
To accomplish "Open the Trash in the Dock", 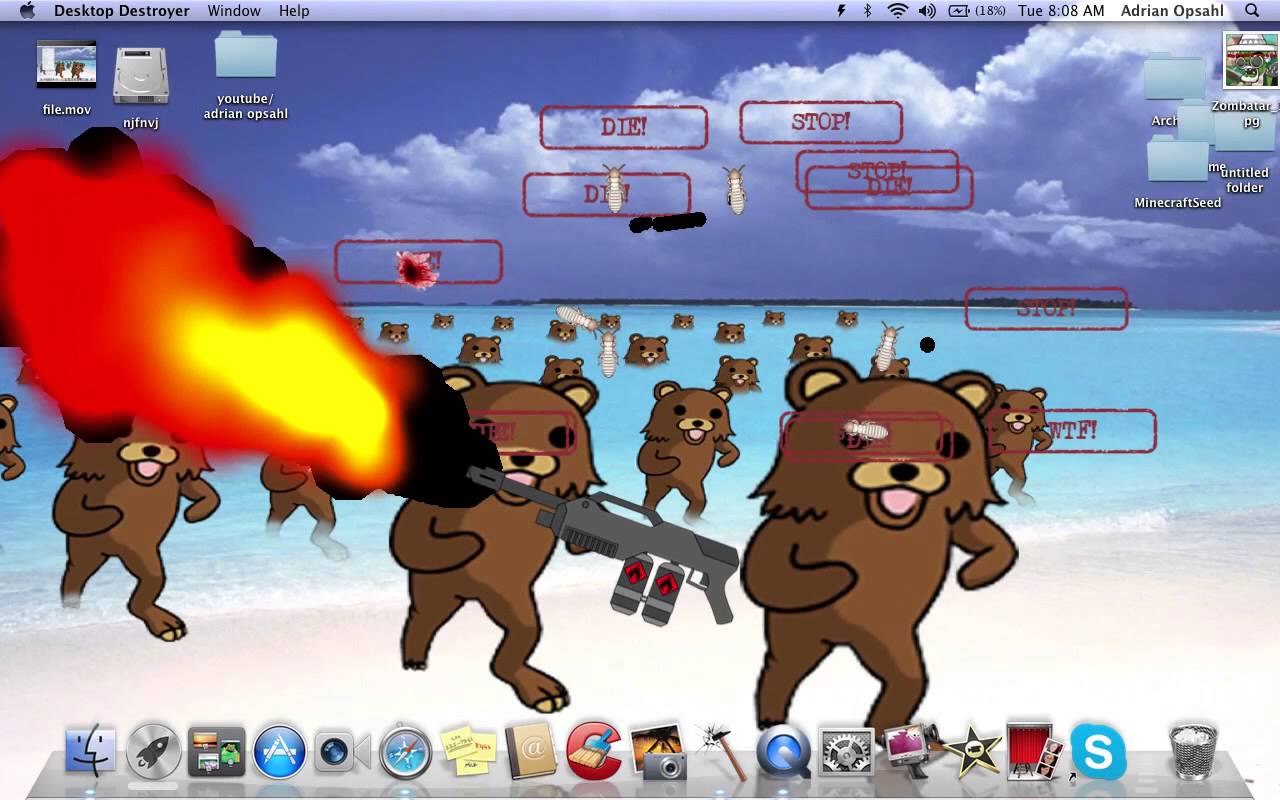I will pyautogui.click(x=1193, y=752).
